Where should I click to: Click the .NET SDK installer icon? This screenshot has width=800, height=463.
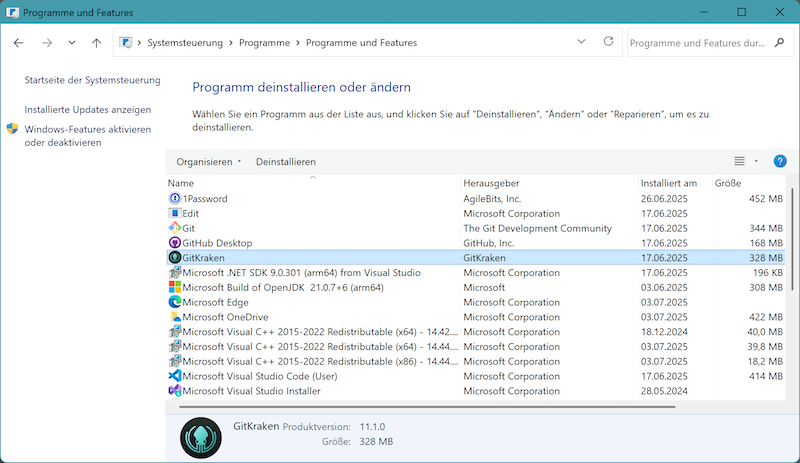(174, 272)
